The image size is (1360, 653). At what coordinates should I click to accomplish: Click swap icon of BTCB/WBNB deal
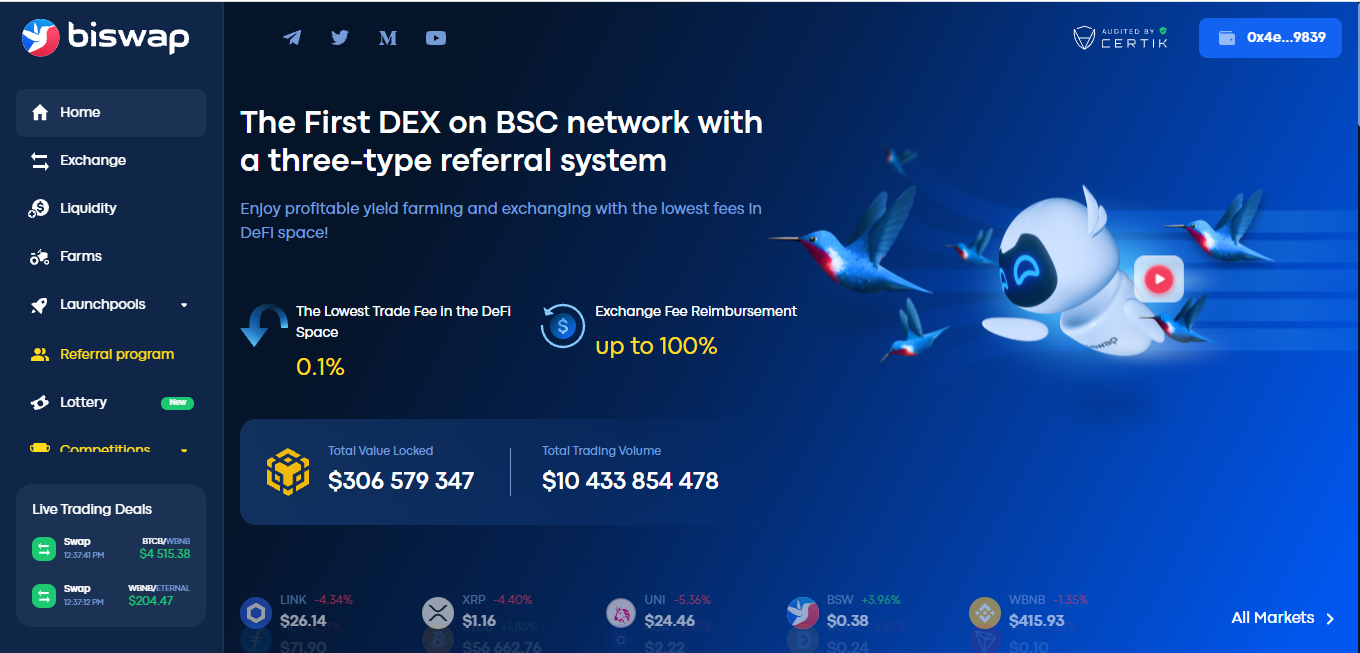pos(44,549)
